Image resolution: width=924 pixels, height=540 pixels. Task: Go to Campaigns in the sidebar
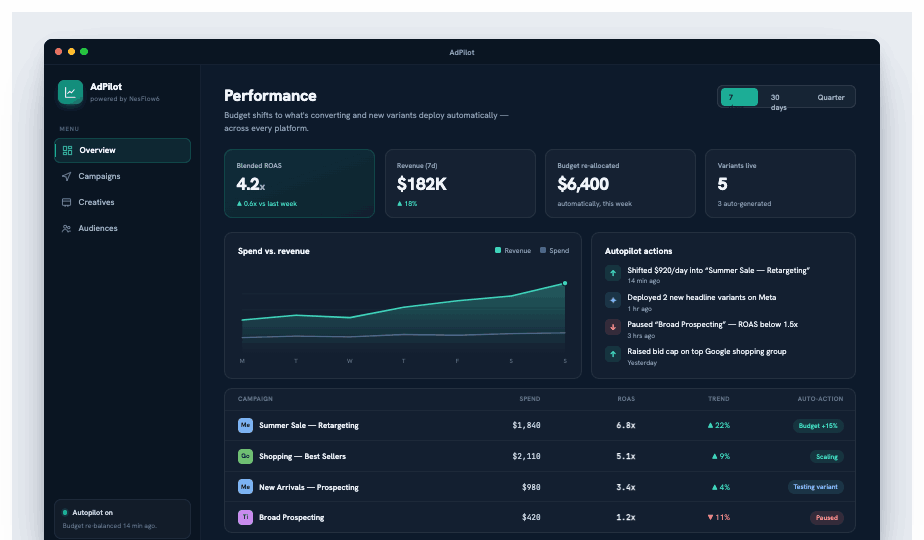click(x=123, y=176)
